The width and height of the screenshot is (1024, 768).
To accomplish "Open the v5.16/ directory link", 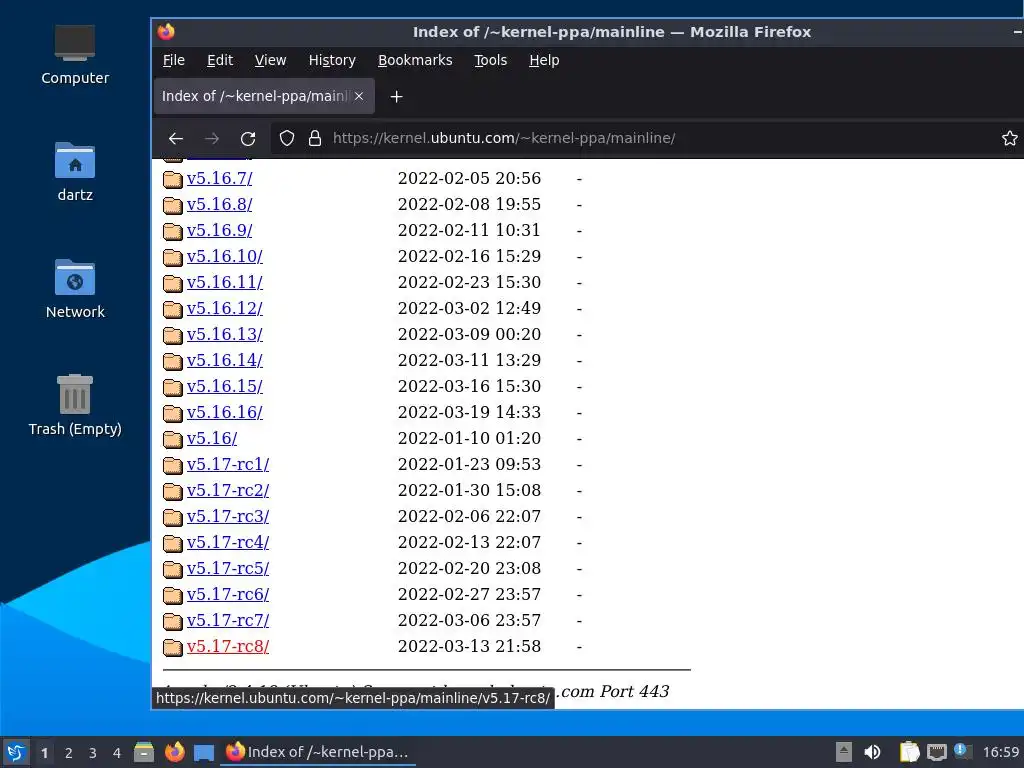I will (x=212, y=438).
